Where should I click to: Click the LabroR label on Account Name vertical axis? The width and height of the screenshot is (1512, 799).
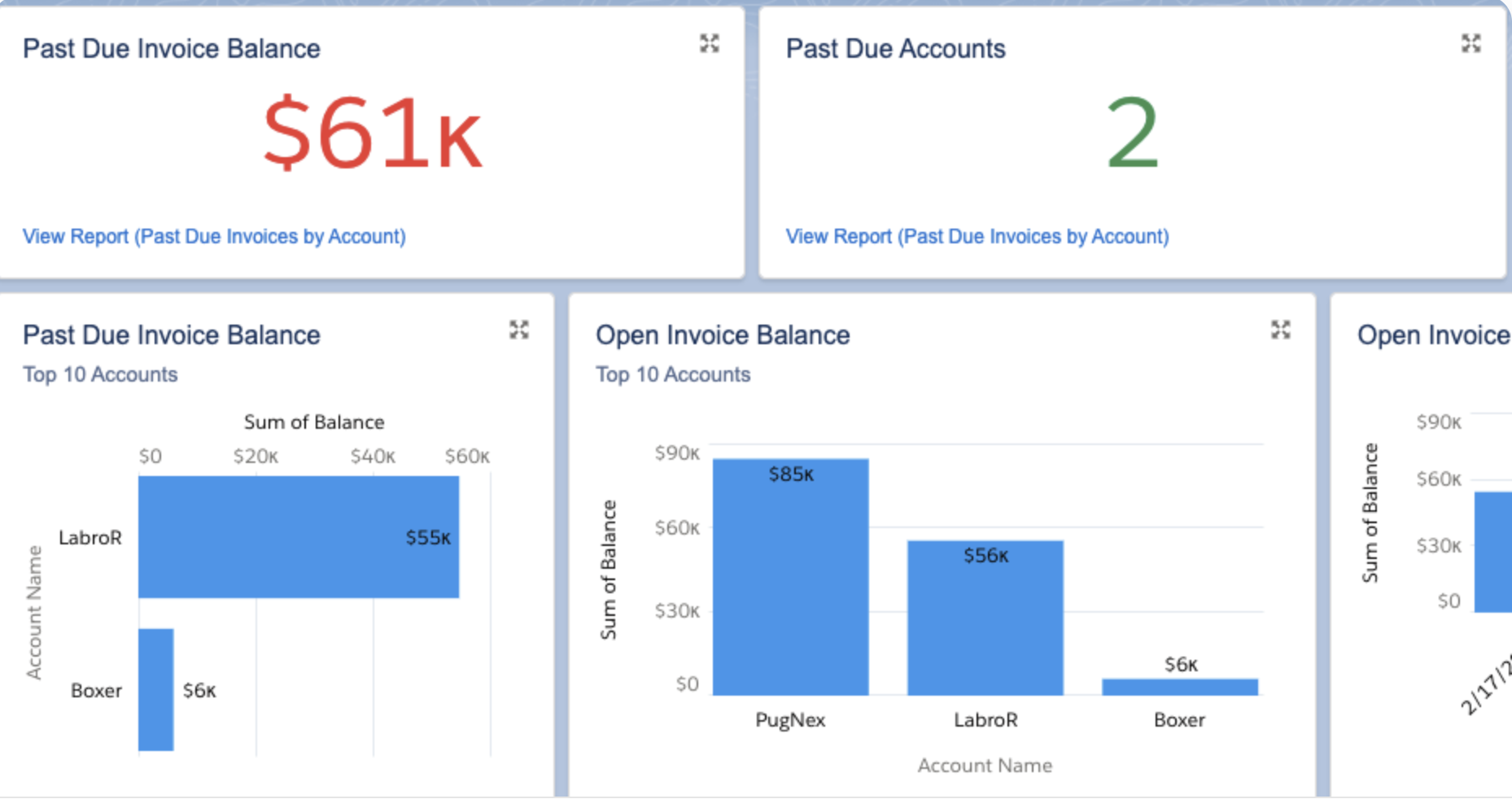click(x=90, y=538)
